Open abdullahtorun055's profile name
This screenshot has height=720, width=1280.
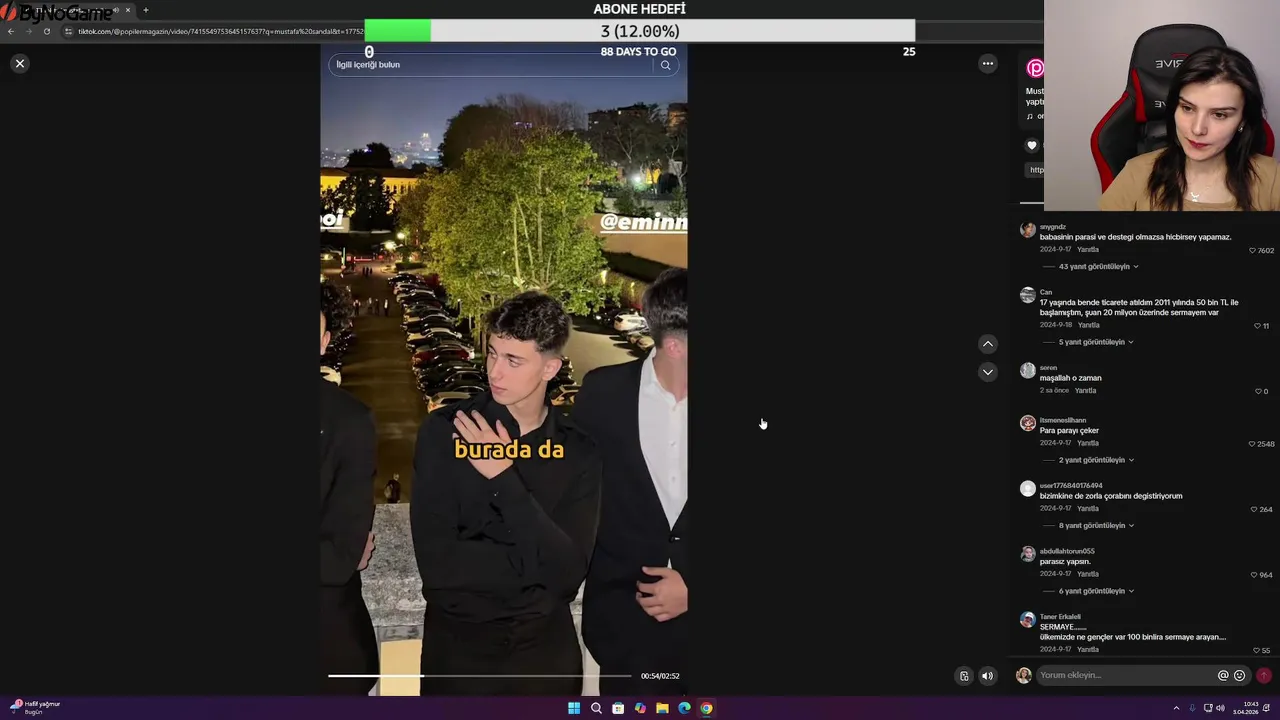pyautogui.click(x=1067, y=551)
